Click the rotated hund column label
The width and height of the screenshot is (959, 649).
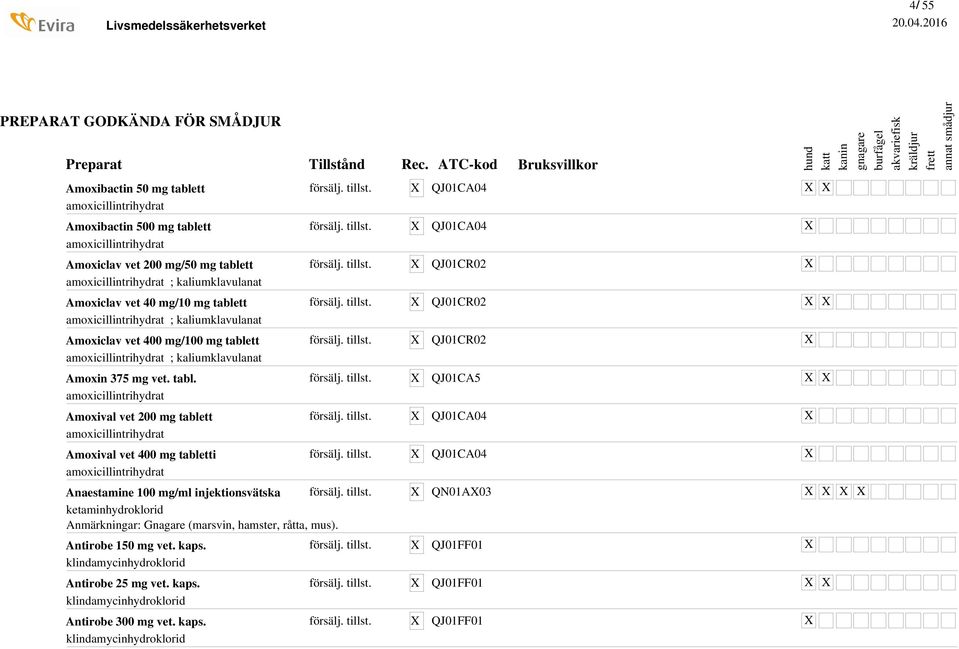pyautogui.click(x=808, y=158)
